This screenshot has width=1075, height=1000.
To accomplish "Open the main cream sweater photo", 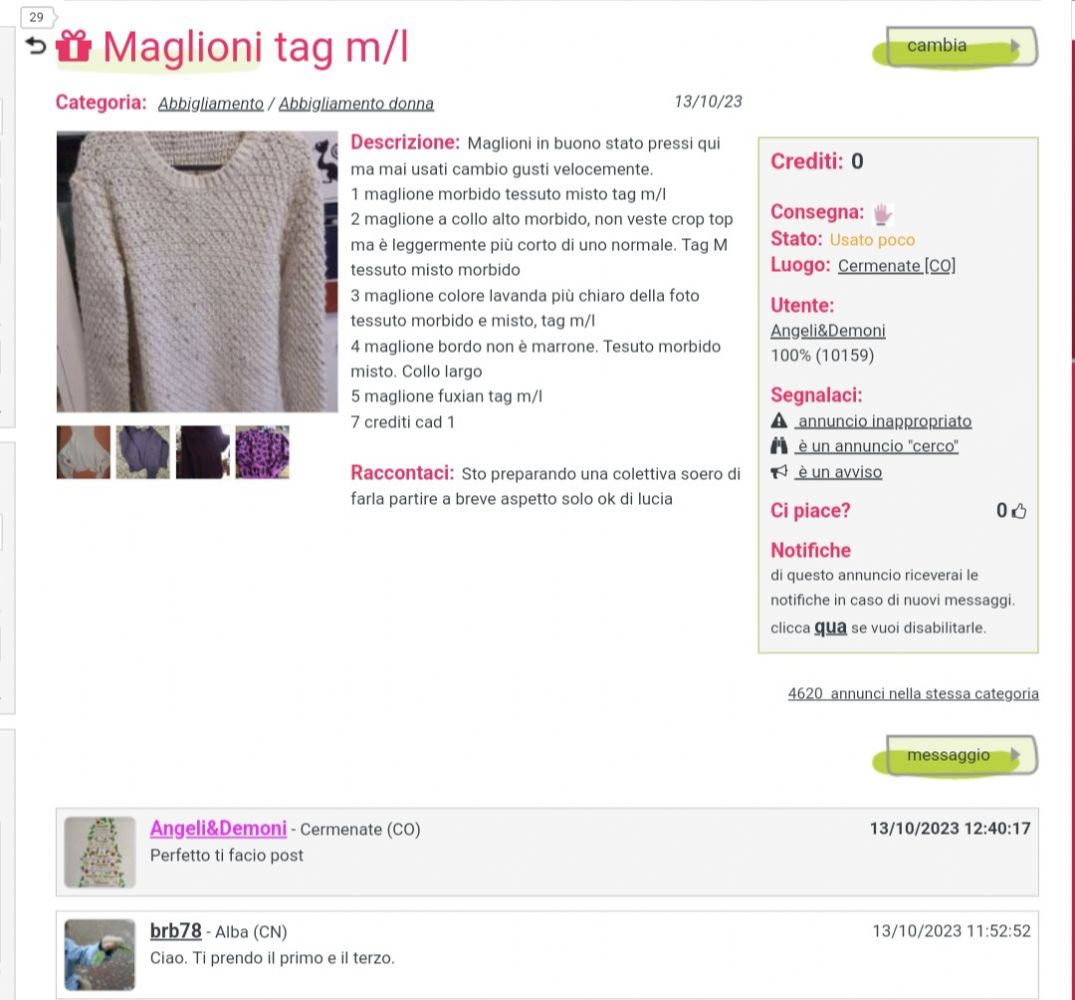I will (x=197, y=272).
